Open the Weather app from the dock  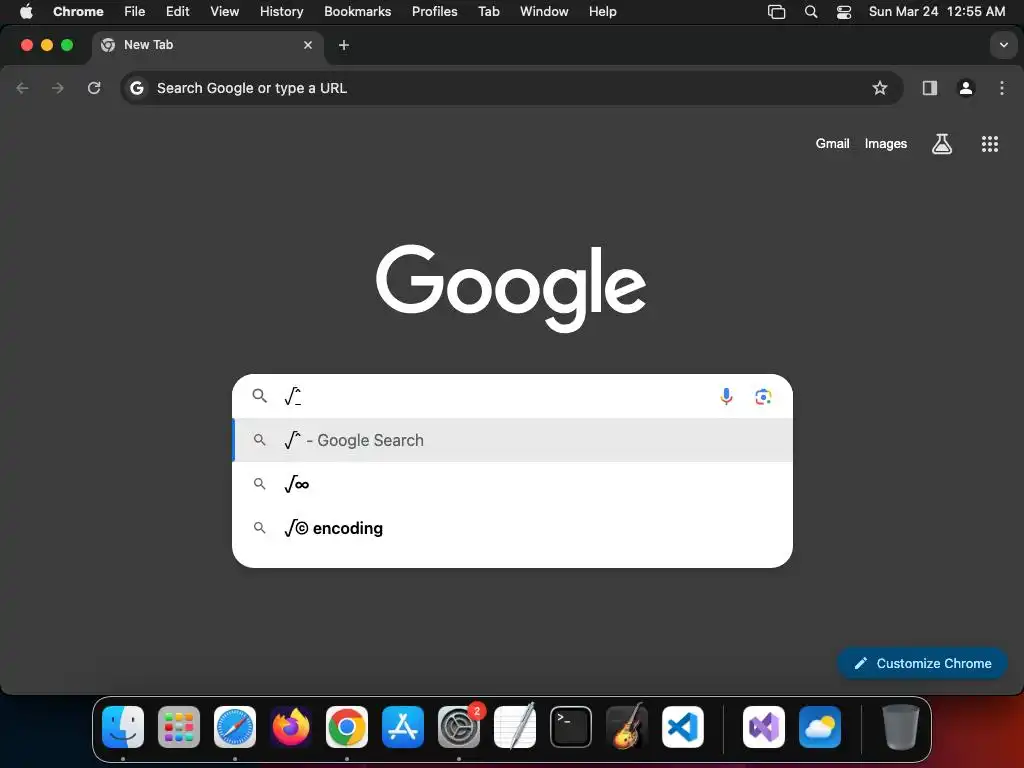pyautogui.click(x=820, y=727)
